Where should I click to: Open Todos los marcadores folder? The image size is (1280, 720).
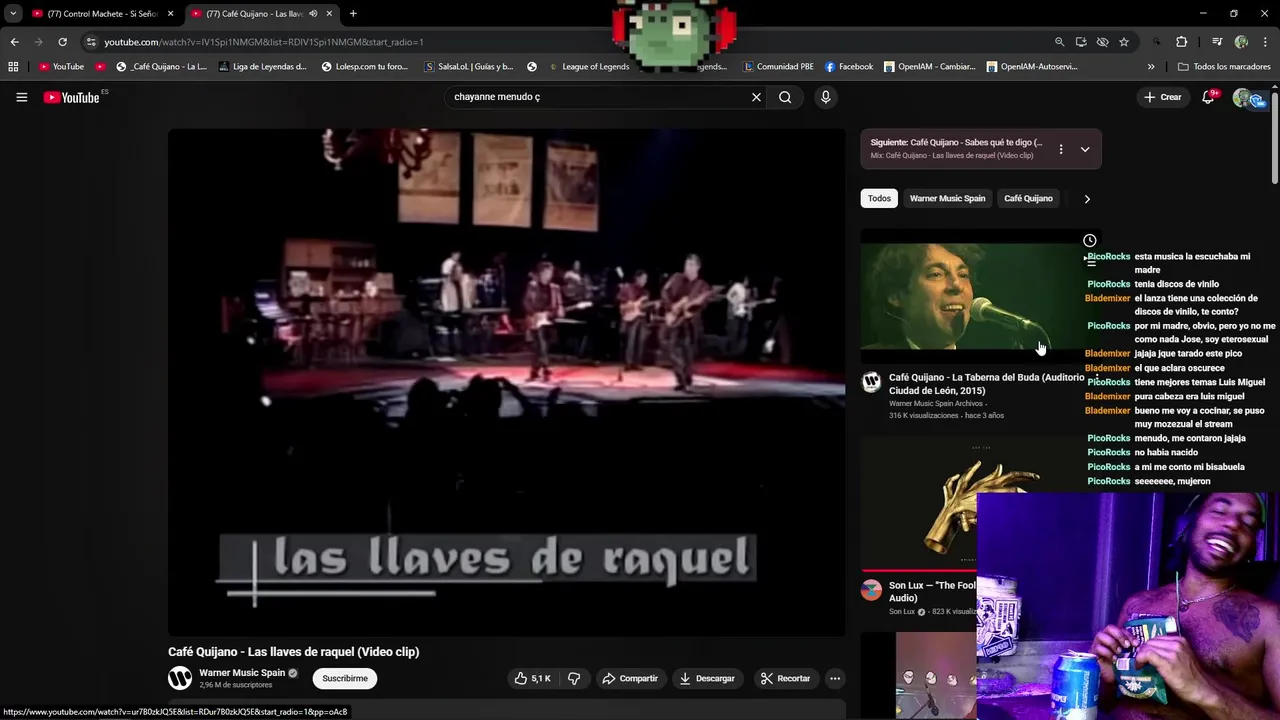(x=1224, y=67)
